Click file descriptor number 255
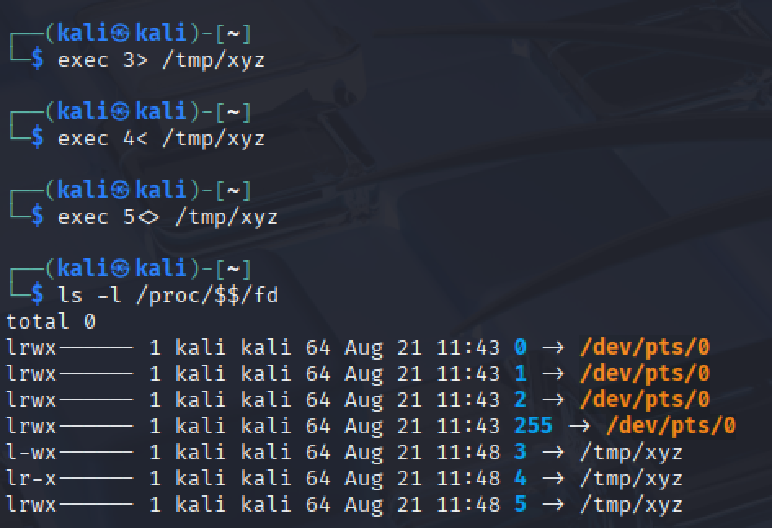The image size is (773, 528). [533, 425]
